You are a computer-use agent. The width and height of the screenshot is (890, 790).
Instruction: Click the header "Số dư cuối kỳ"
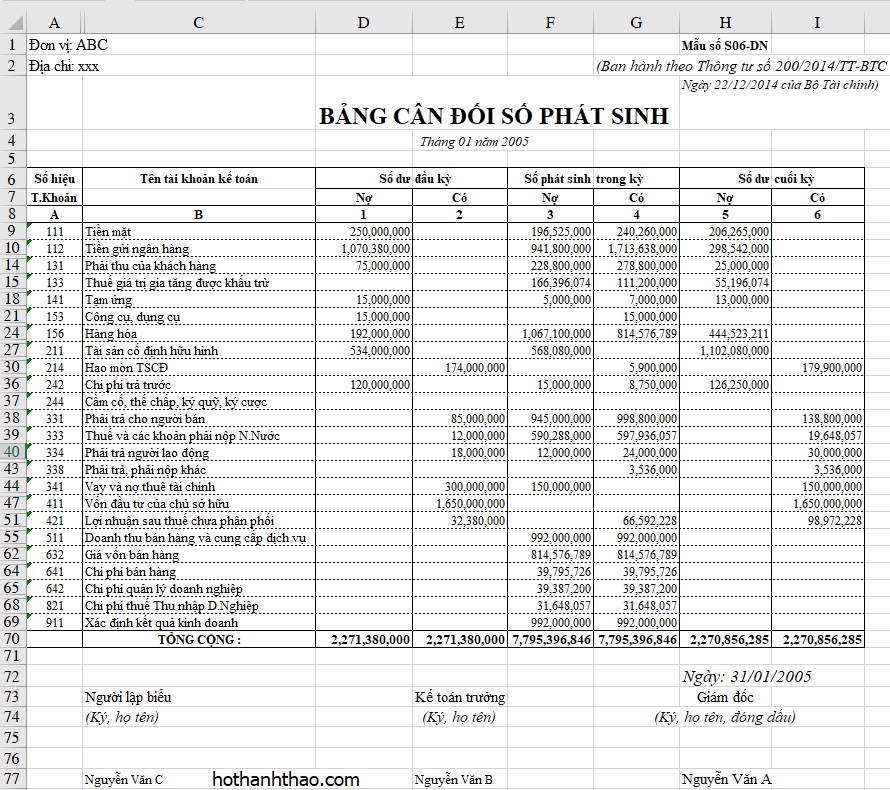point(776,179)
